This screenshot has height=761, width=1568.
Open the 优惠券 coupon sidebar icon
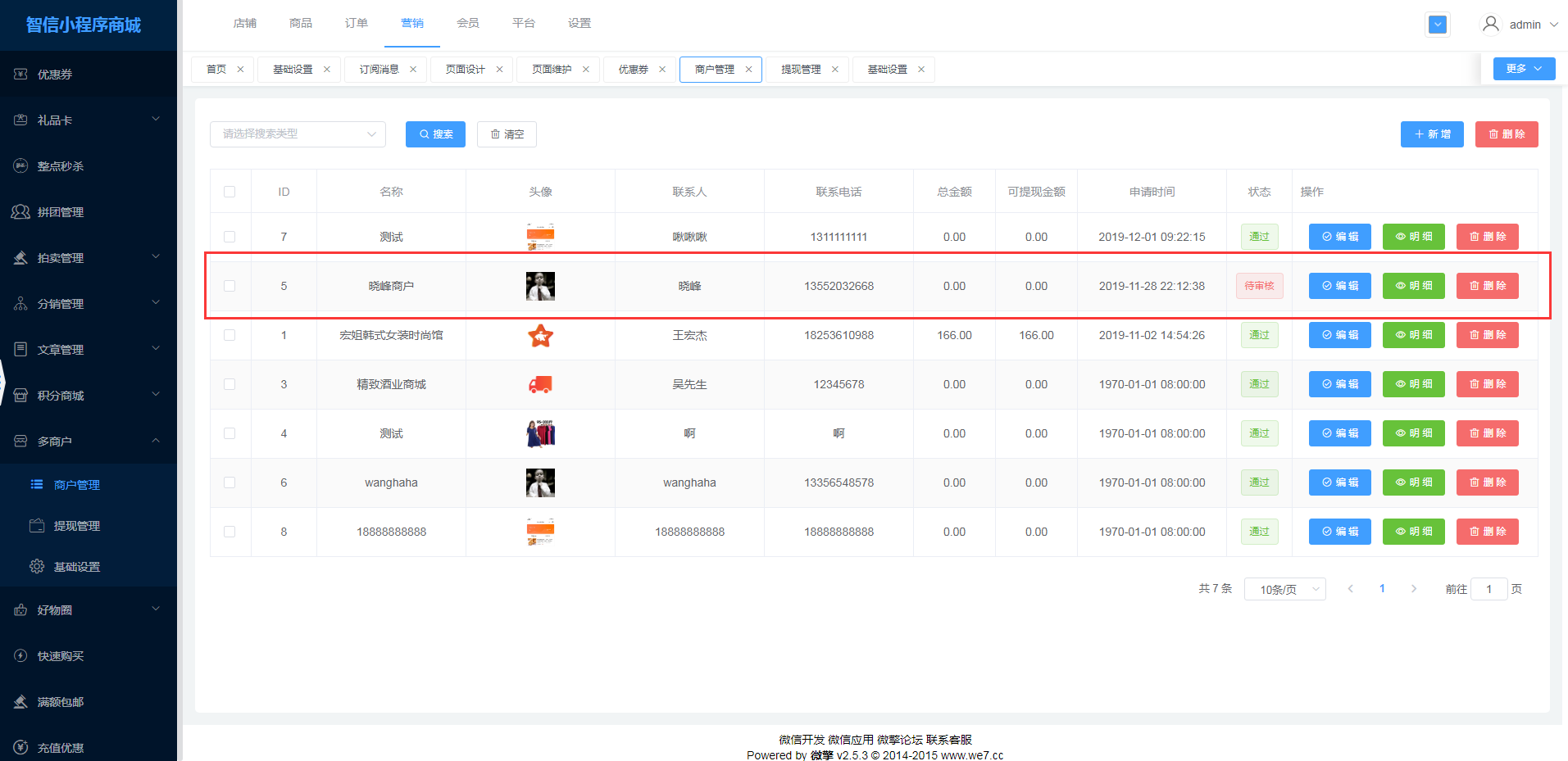point(20,75)
